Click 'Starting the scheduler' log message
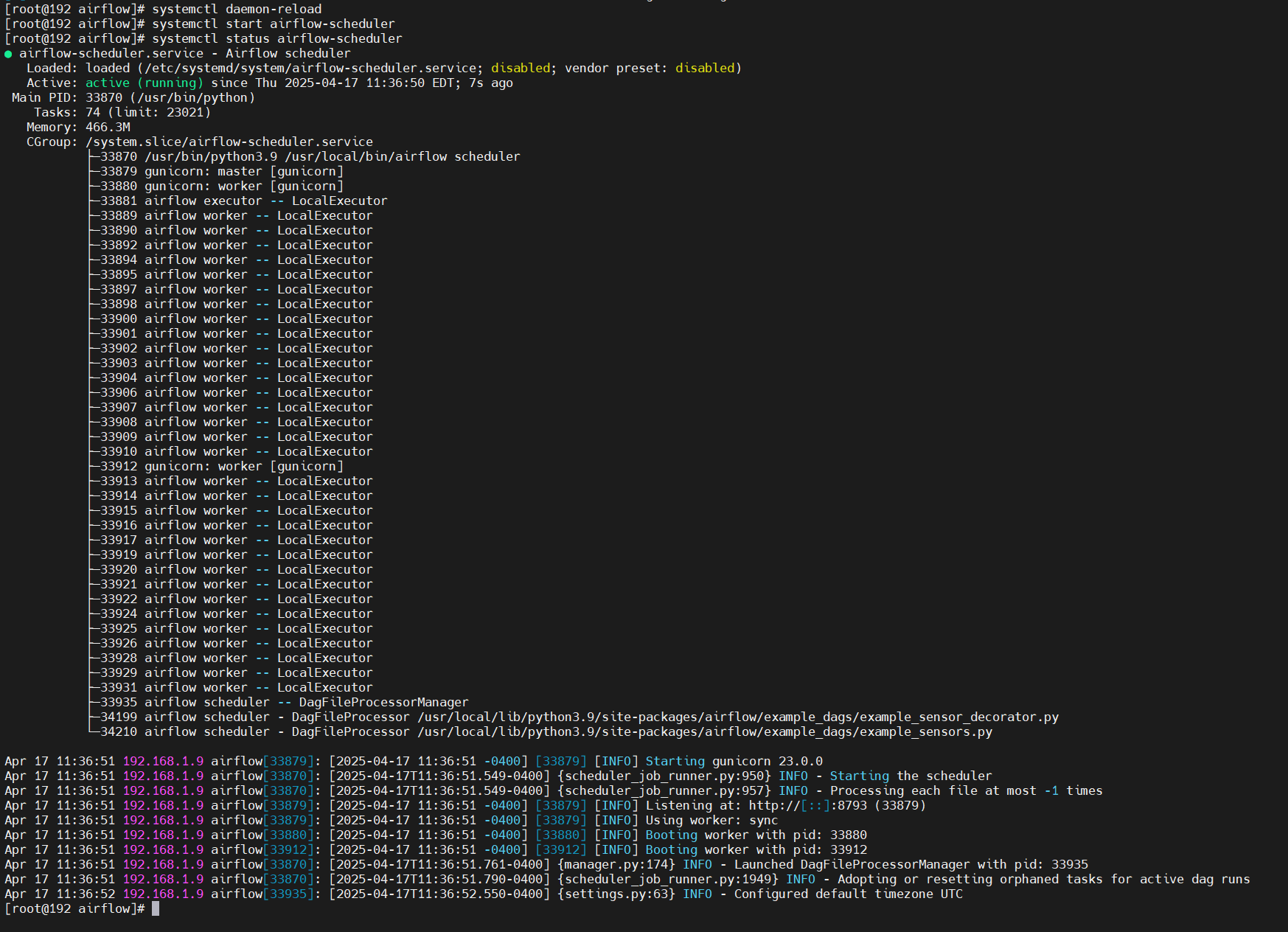Screen dimensions: 1288x932 pos(911,776)
